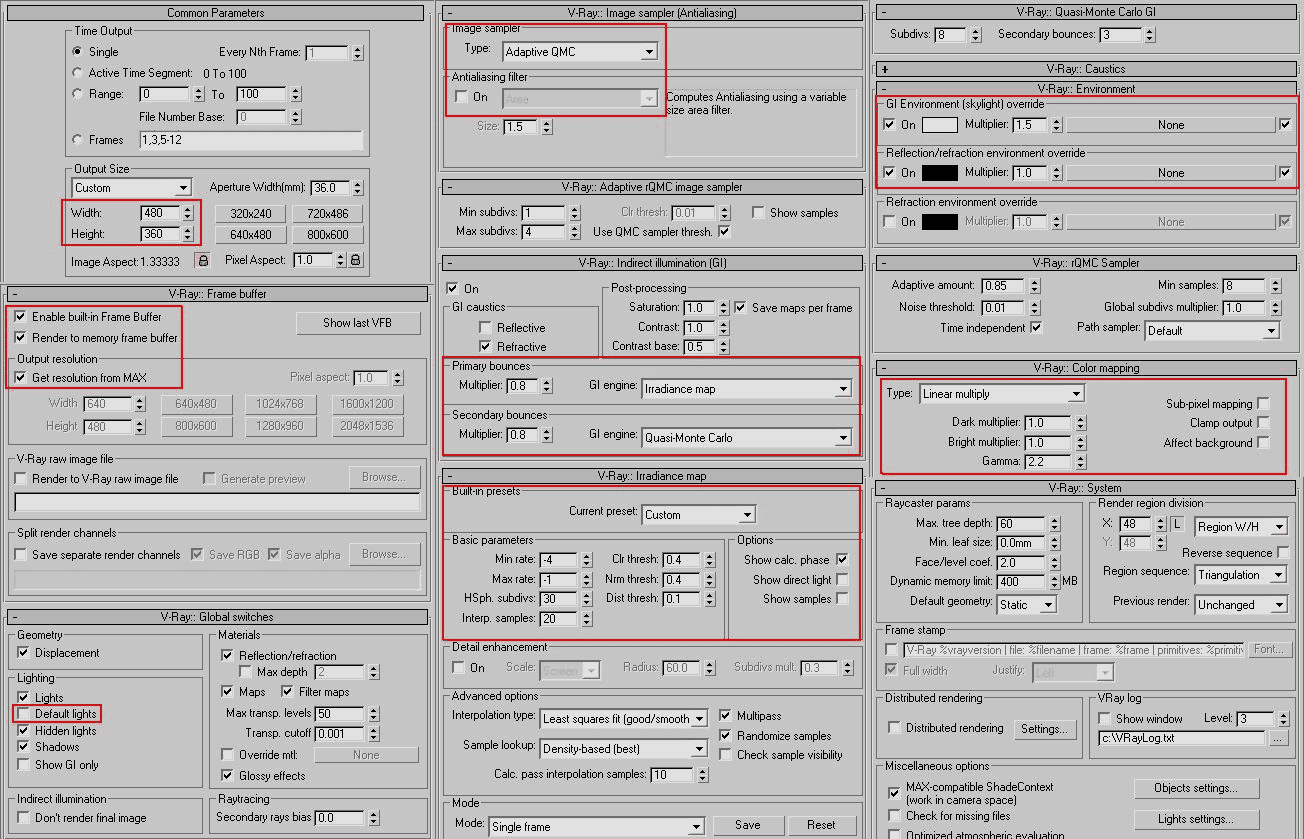Click the Output Size Width field

click(x=160, y=213)
